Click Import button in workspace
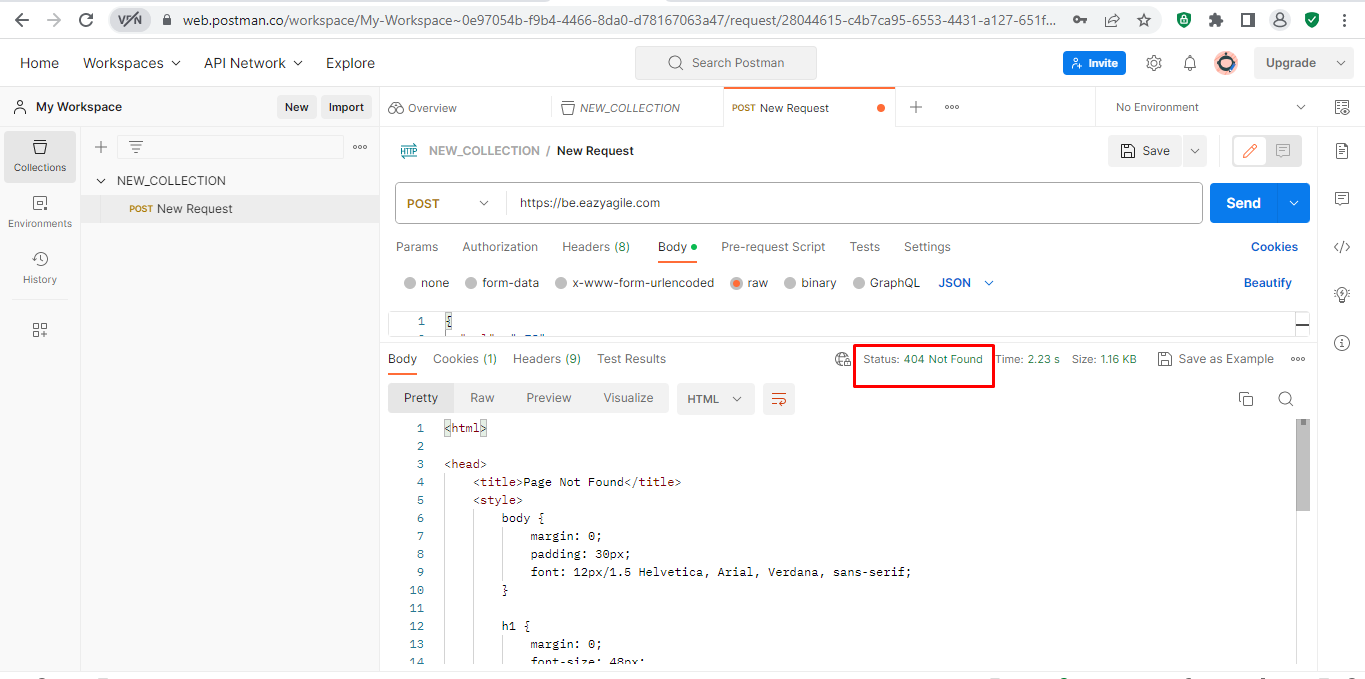Image resolution: width=1365 pixels, height=679 pixels. [346, 107]
